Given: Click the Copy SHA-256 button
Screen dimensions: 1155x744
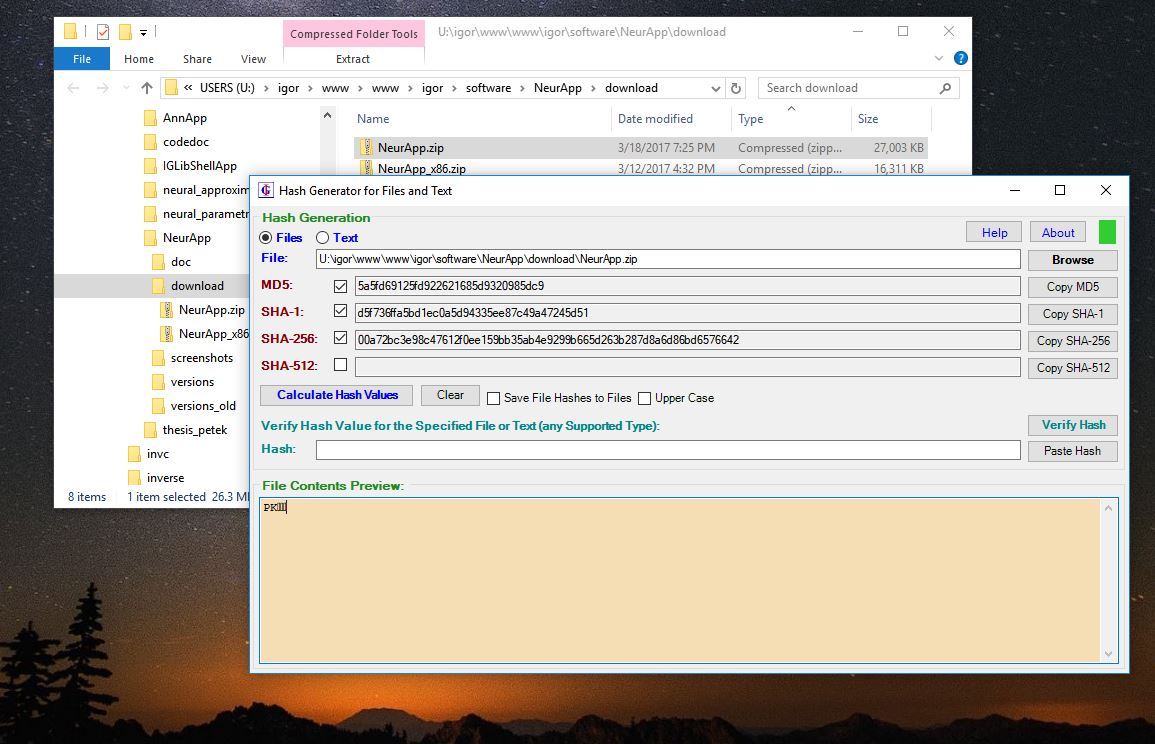Looking at the screenshot, I should coord(1073,341).
